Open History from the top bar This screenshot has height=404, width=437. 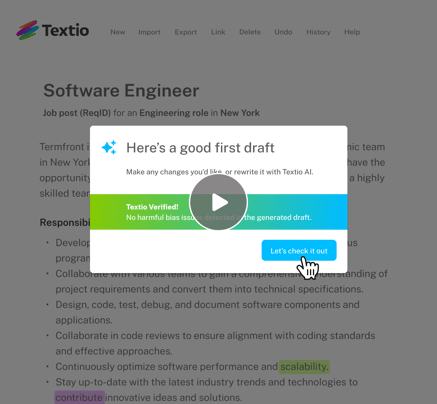pyautogui.click(x=318, y=32)
